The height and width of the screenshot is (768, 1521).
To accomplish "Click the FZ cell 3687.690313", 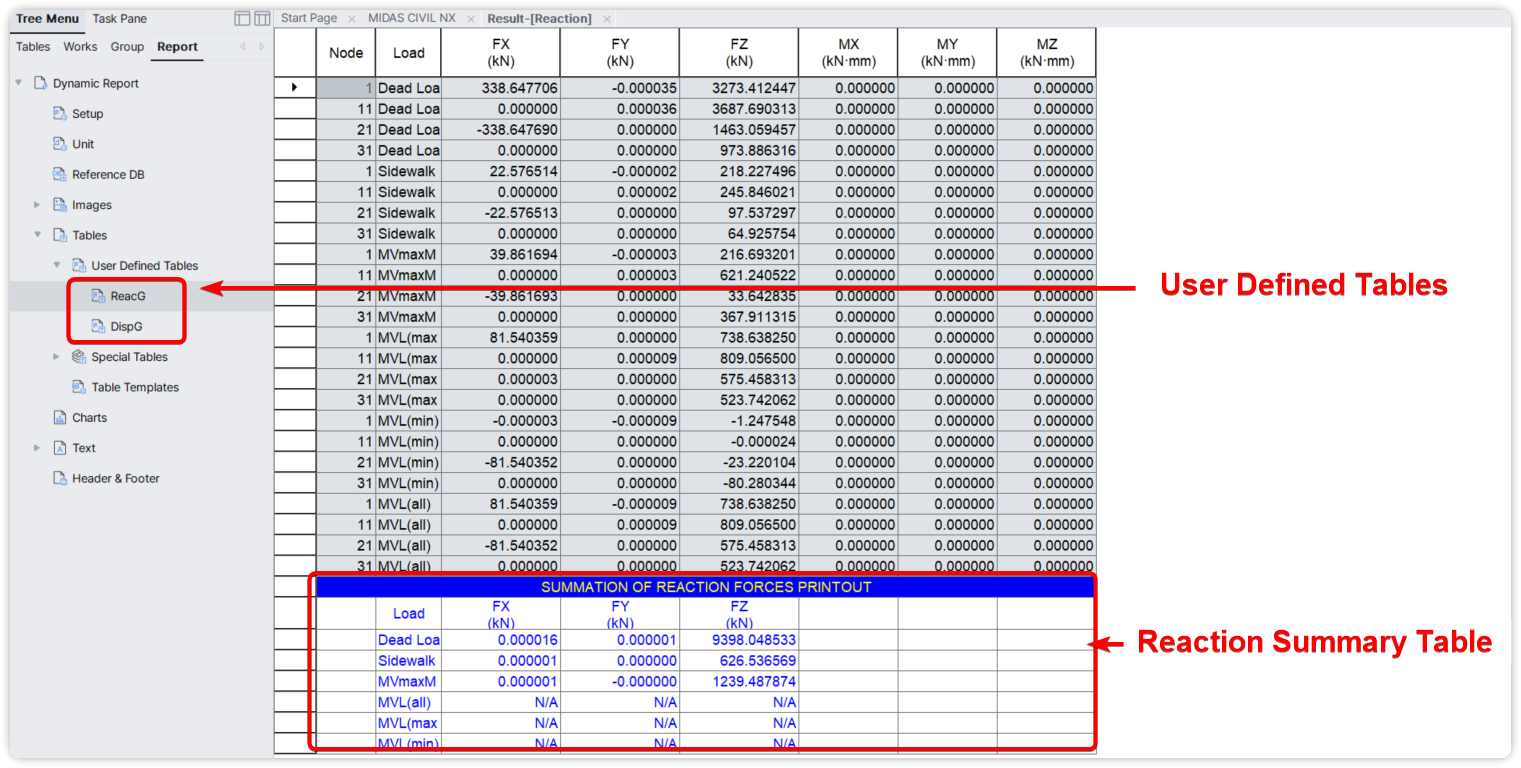I will coord(739,109).
